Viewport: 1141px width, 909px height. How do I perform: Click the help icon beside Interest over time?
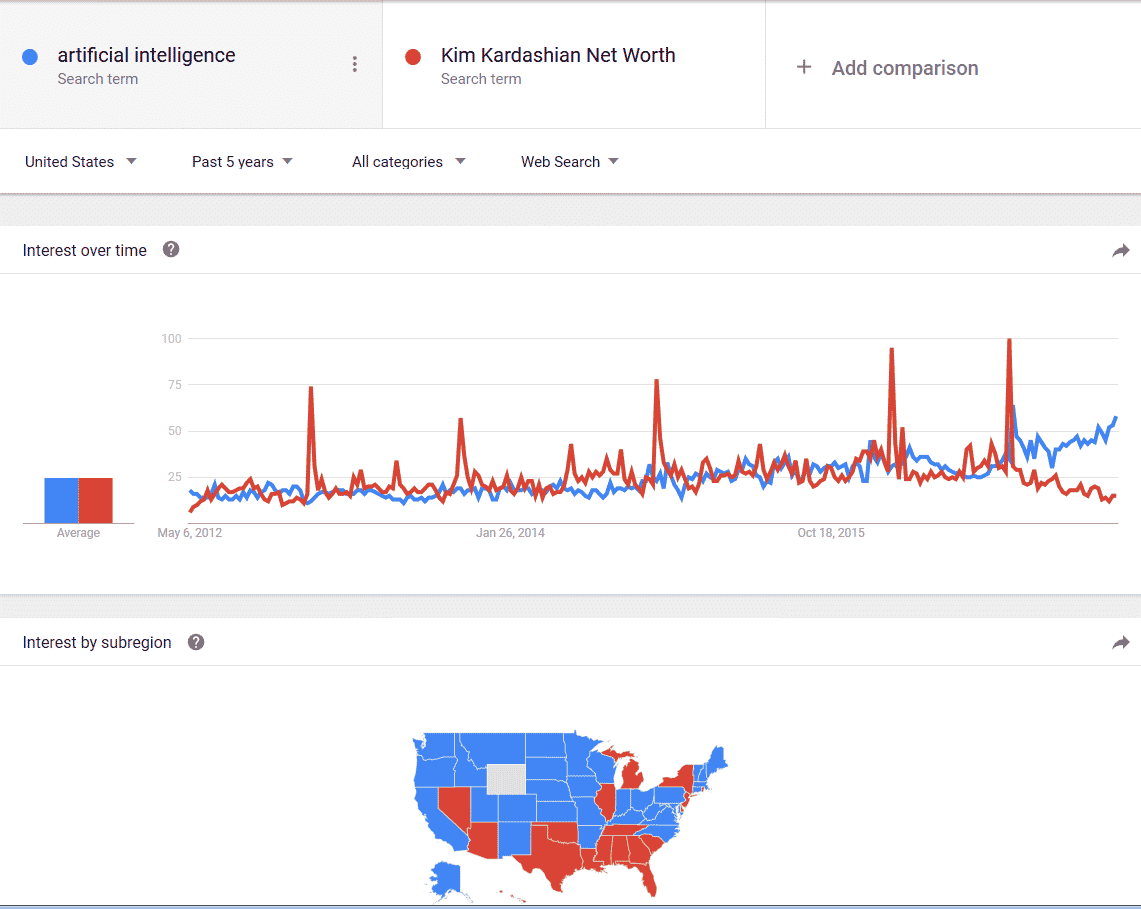(x=171, y=250)
